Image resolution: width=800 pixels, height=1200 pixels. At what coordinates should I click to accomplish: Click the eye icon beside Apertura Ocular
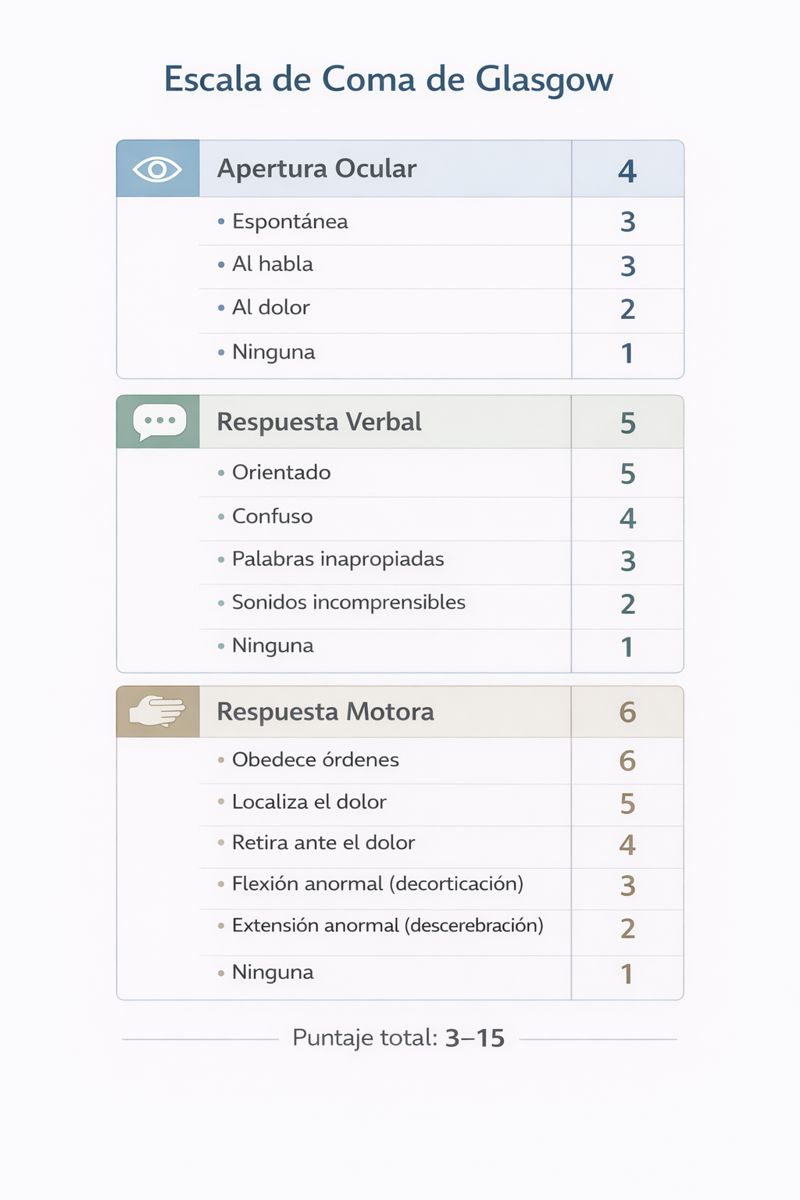(158, 169)
